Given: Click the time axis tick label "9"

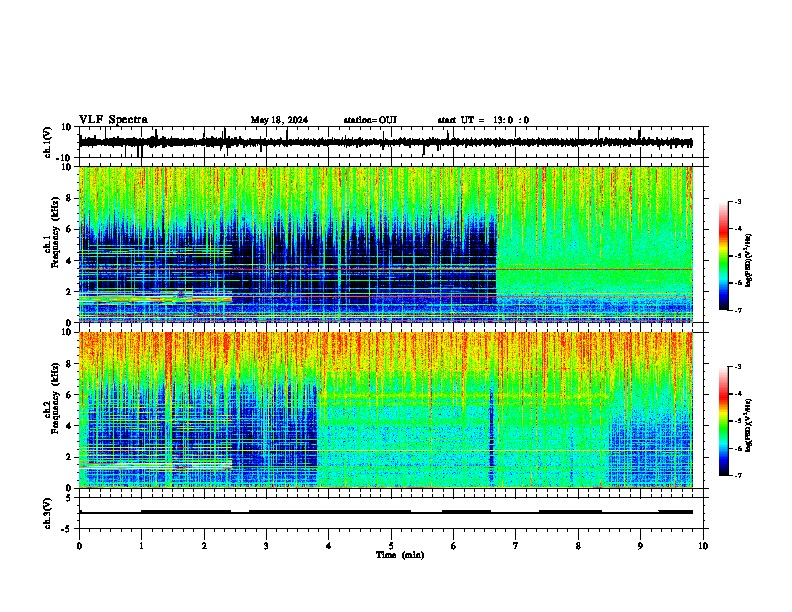Looking at the screenshot, I should (x=640, y=546).
